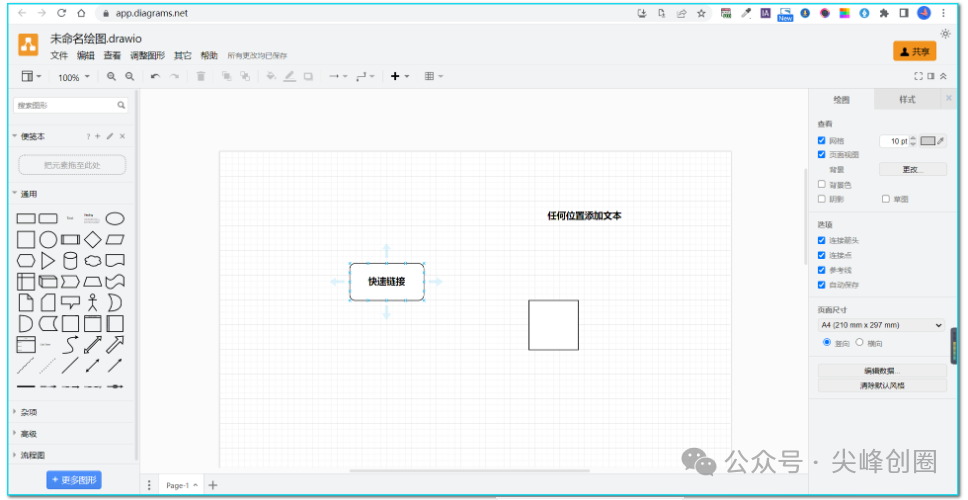
Task: Click the sun appearance icon
Action: 945,34
